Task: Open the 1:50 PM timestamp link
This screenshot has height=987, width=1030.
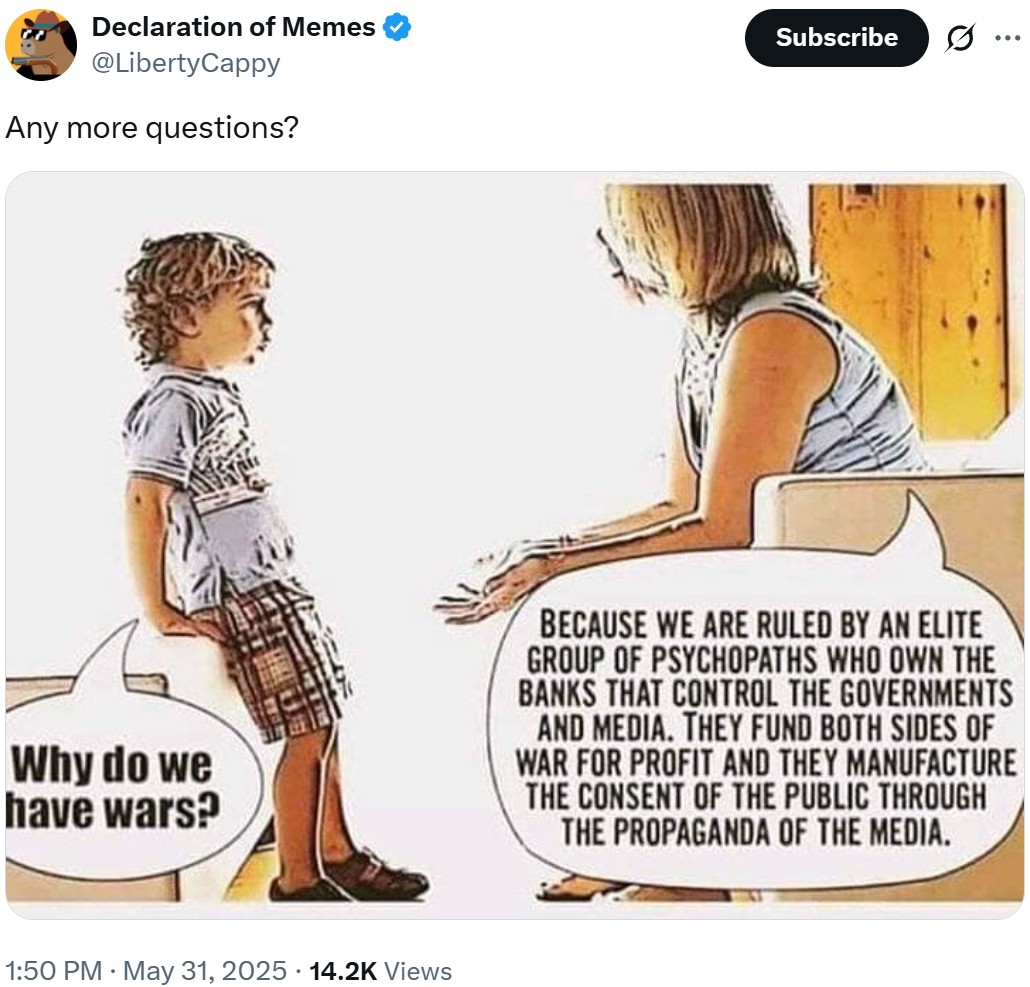Action: pyautogui.click(x=53, y=971)
